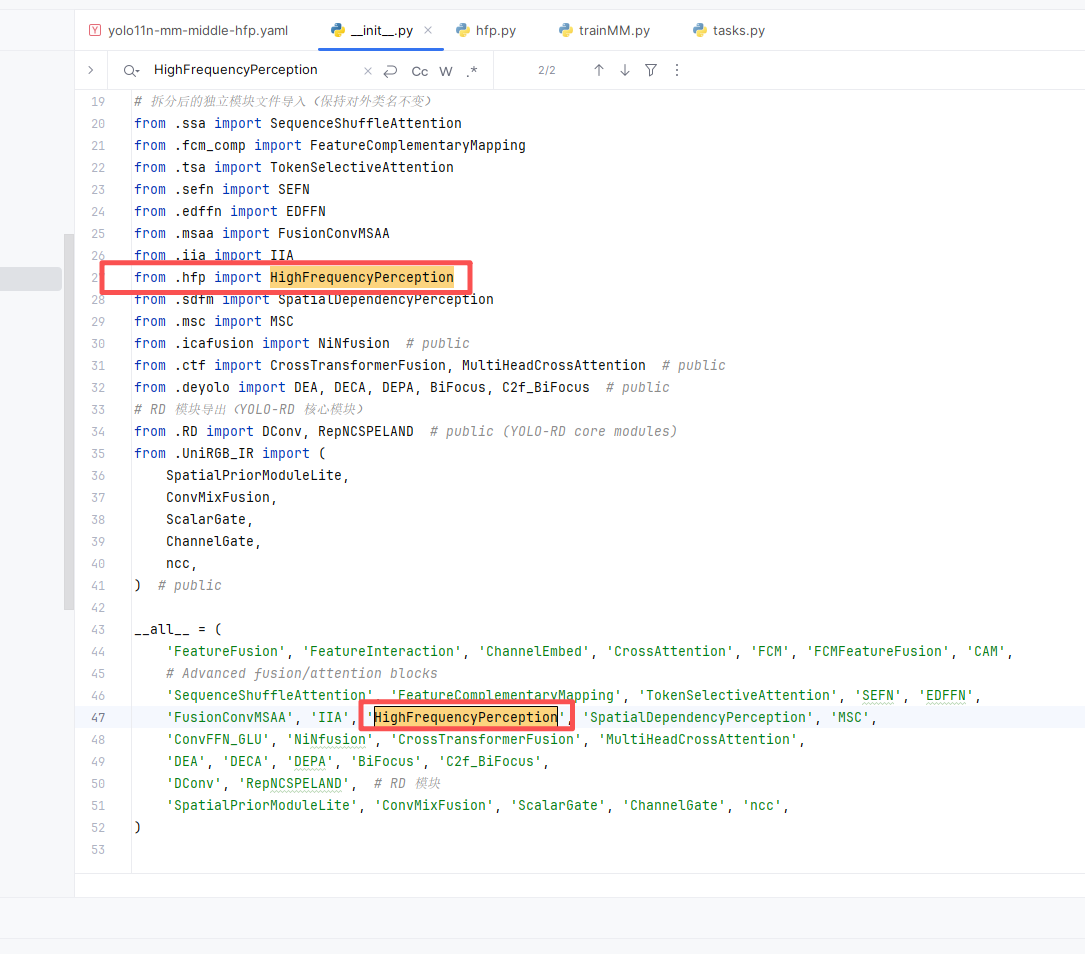Screen dimensions: 1085x954
Task: Switch to the hfp.py tab
Action: point(486,30)
